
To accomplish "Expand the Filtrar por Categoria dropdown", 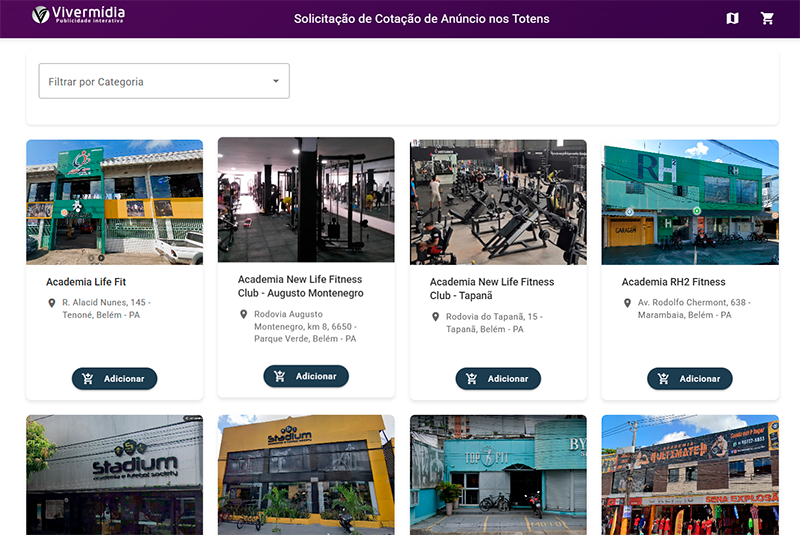I will coord(163,82).
